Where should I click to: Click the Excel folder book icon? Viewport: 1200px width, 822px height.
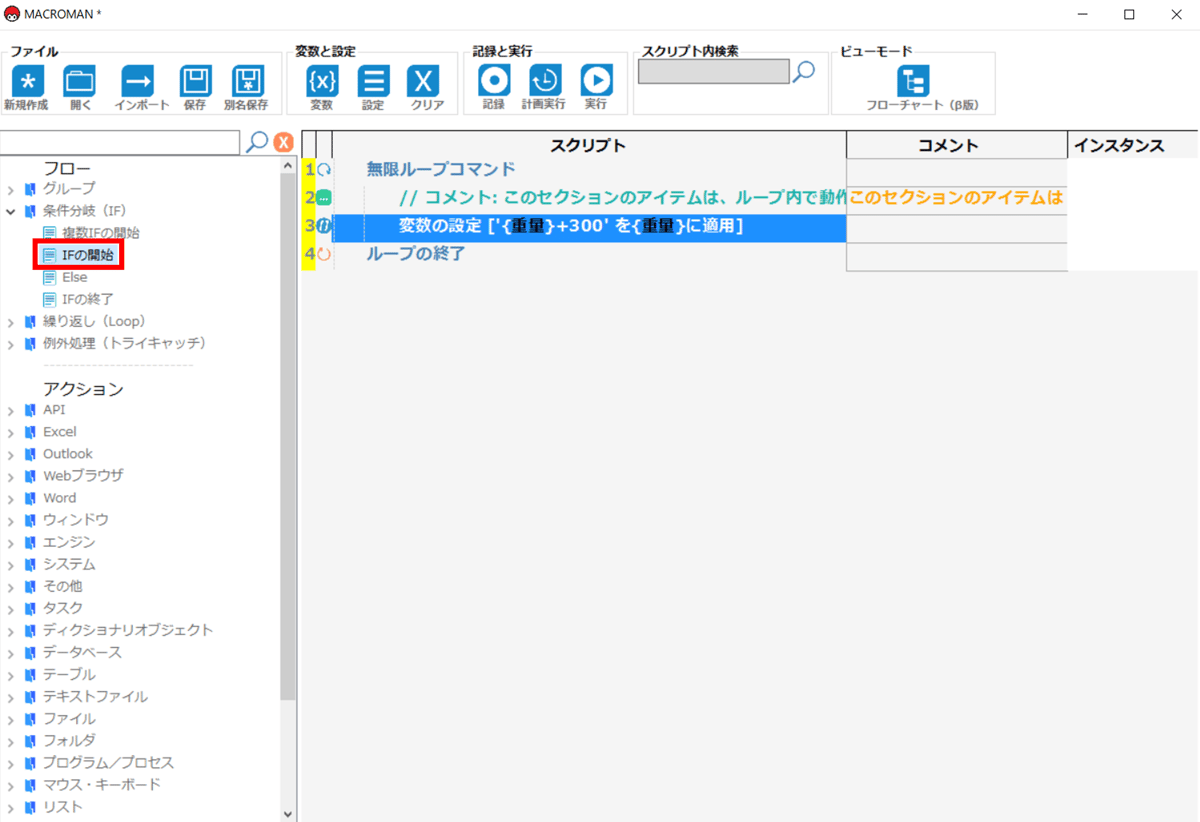(30, 432)
